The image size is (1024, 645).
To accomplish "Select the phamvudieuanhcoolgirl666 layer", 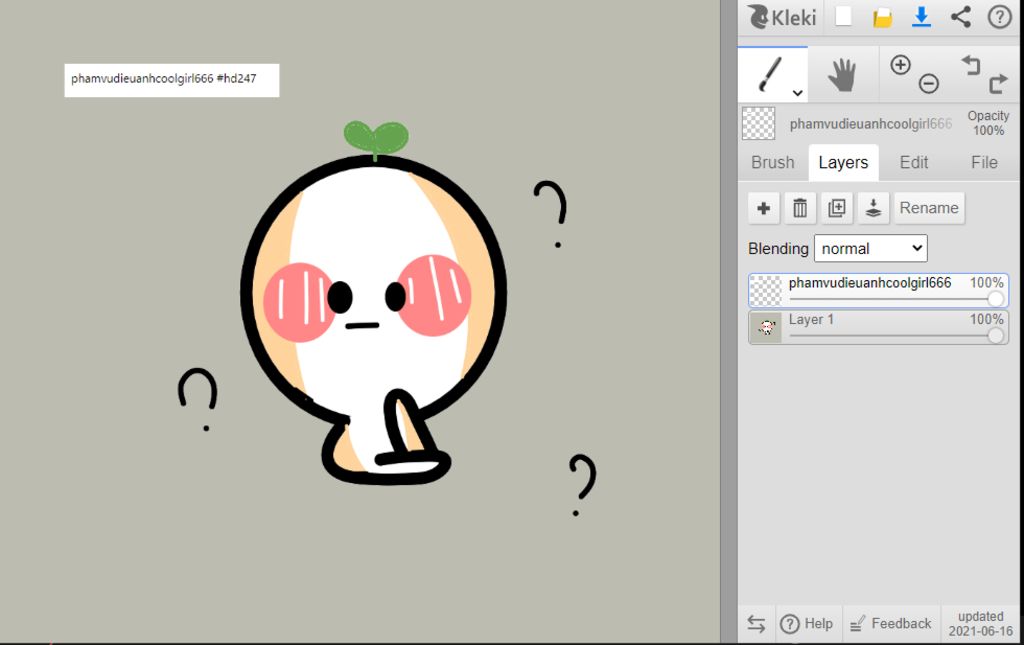I will tap(878, 291).
